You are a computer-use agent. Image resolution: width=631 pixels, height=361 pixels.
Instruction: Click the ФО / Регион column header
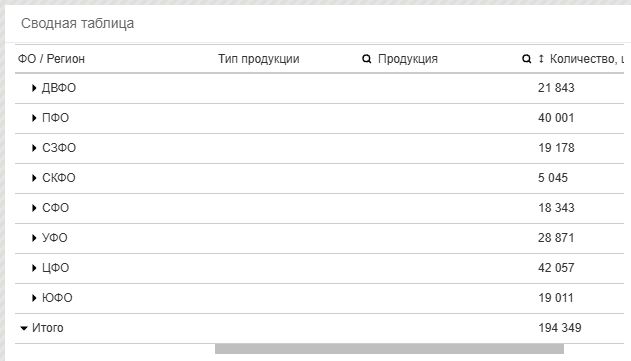click(x=51, y=59)
